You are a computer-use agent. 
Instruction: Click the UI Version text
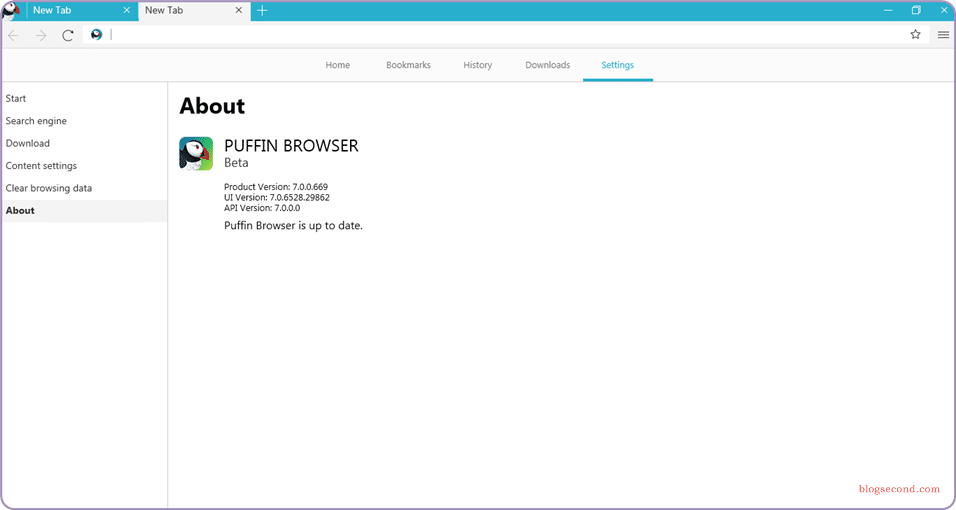click(x=277, y=197)
